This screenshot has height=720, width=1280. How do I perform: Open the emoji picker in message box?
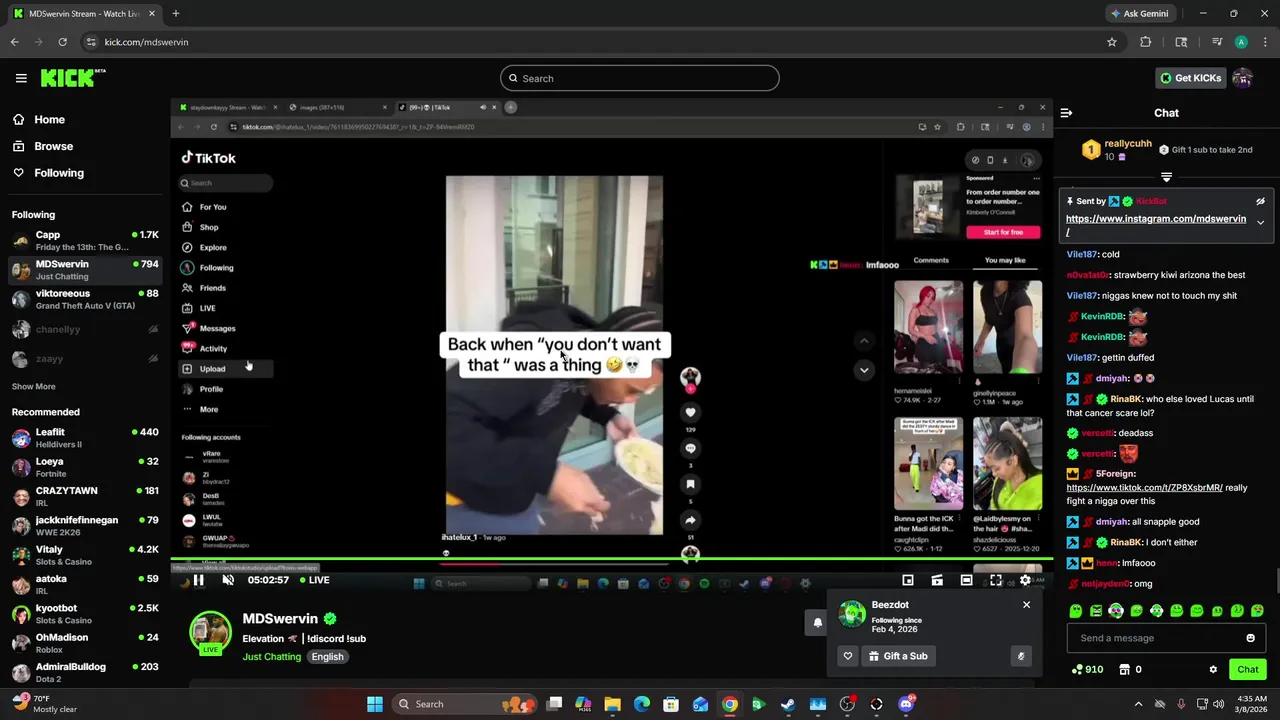(1250, 638)
